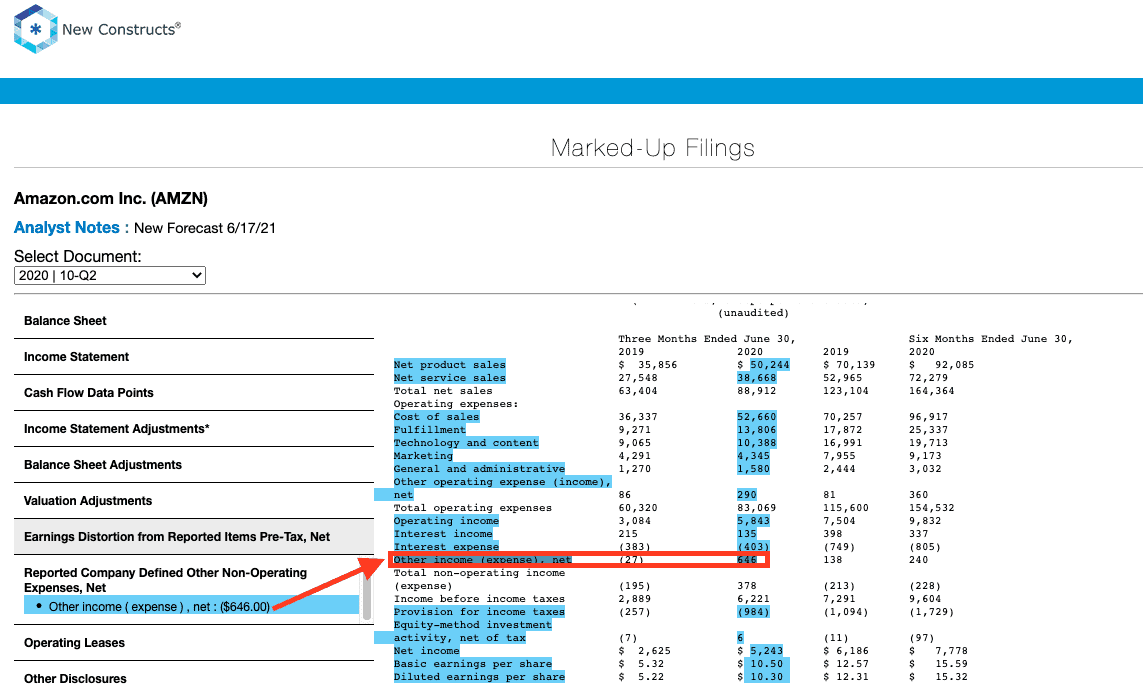Open the Balance Sheet Adjustments section

tap(103, 465)
